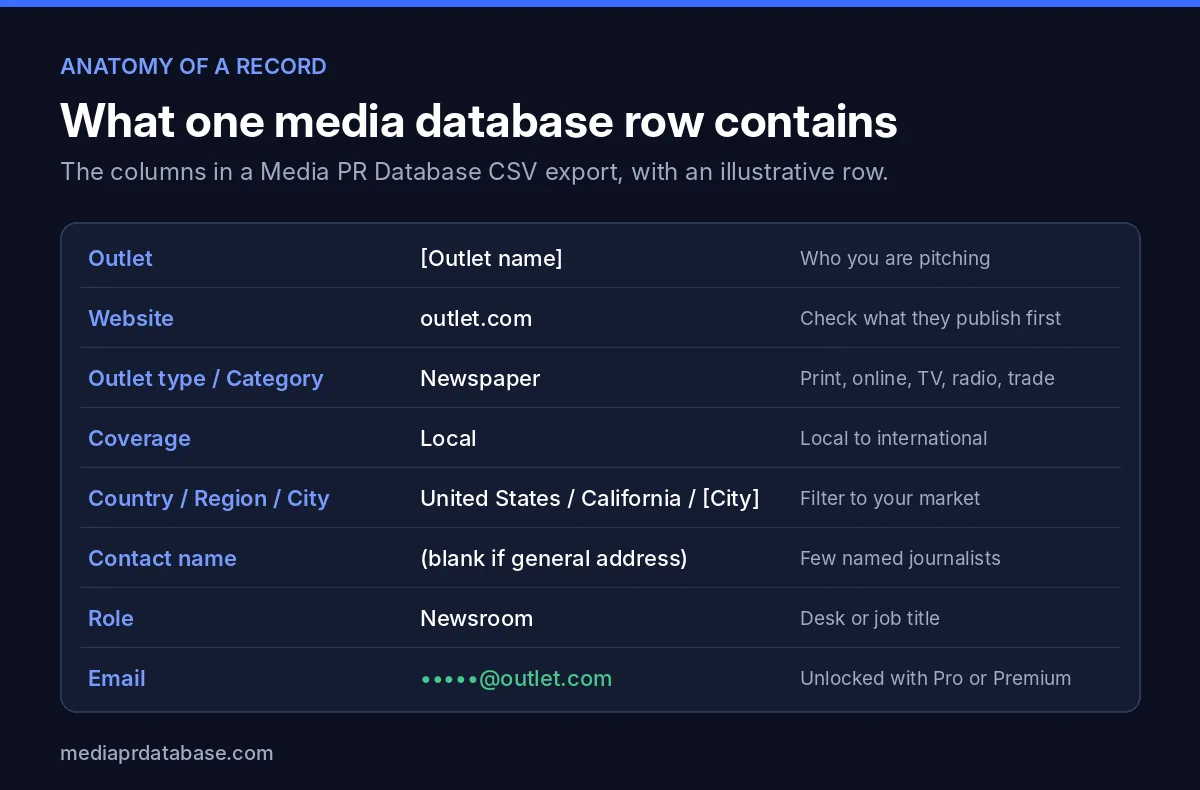Click the 'Print, online, TV, radio, trade' note

(x=927, y=378)
